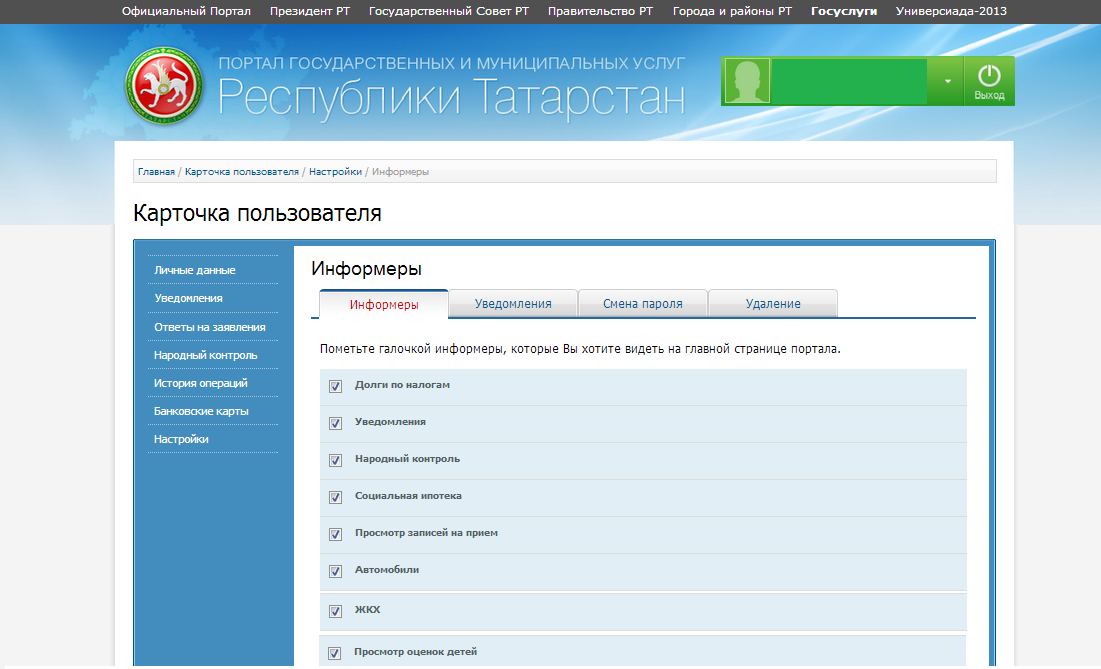Expand the user account dropdown arrow
Viewport: 1101px width, 669px height.
[x=946, y=82]
